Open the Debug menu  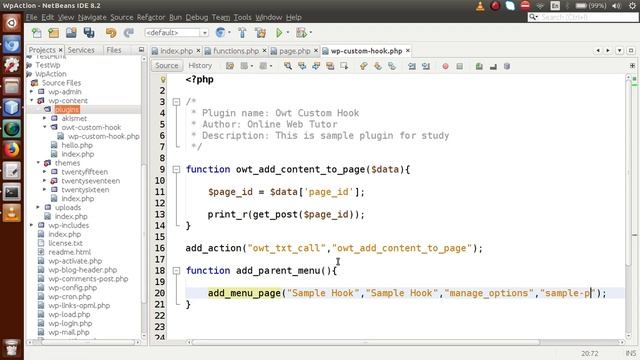[x=197, y=17]
